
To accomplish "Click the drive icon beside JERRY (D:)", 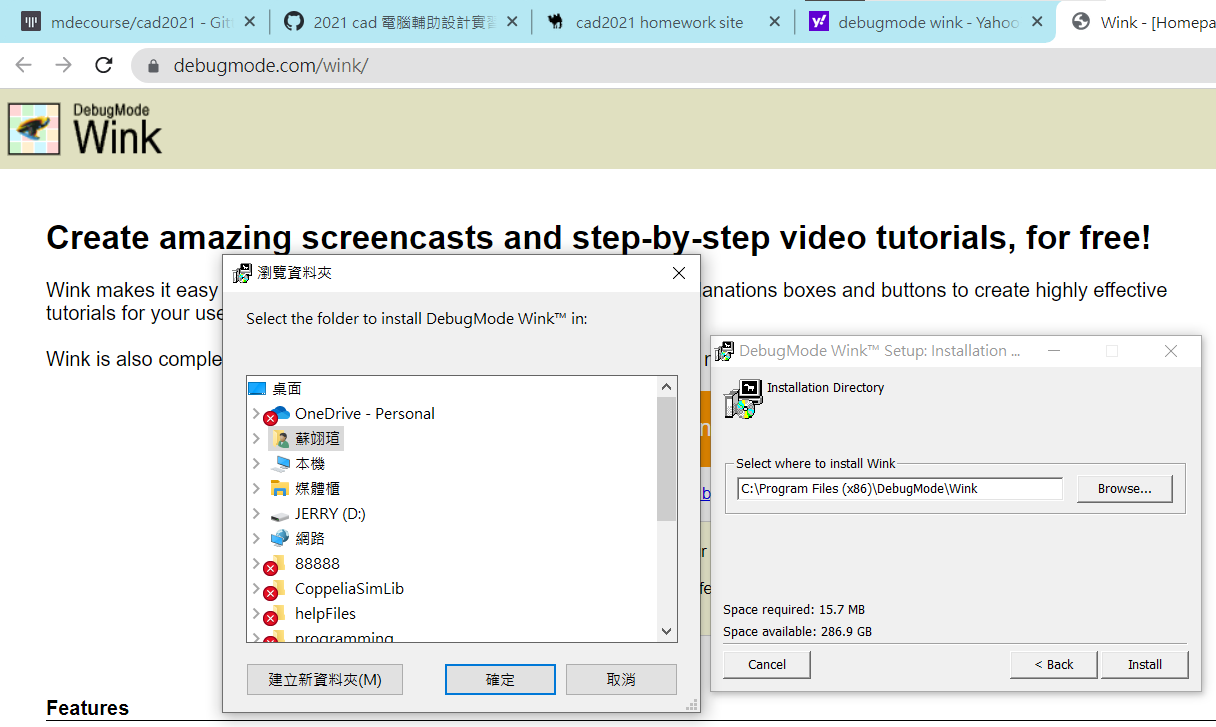I will [280, 514].
